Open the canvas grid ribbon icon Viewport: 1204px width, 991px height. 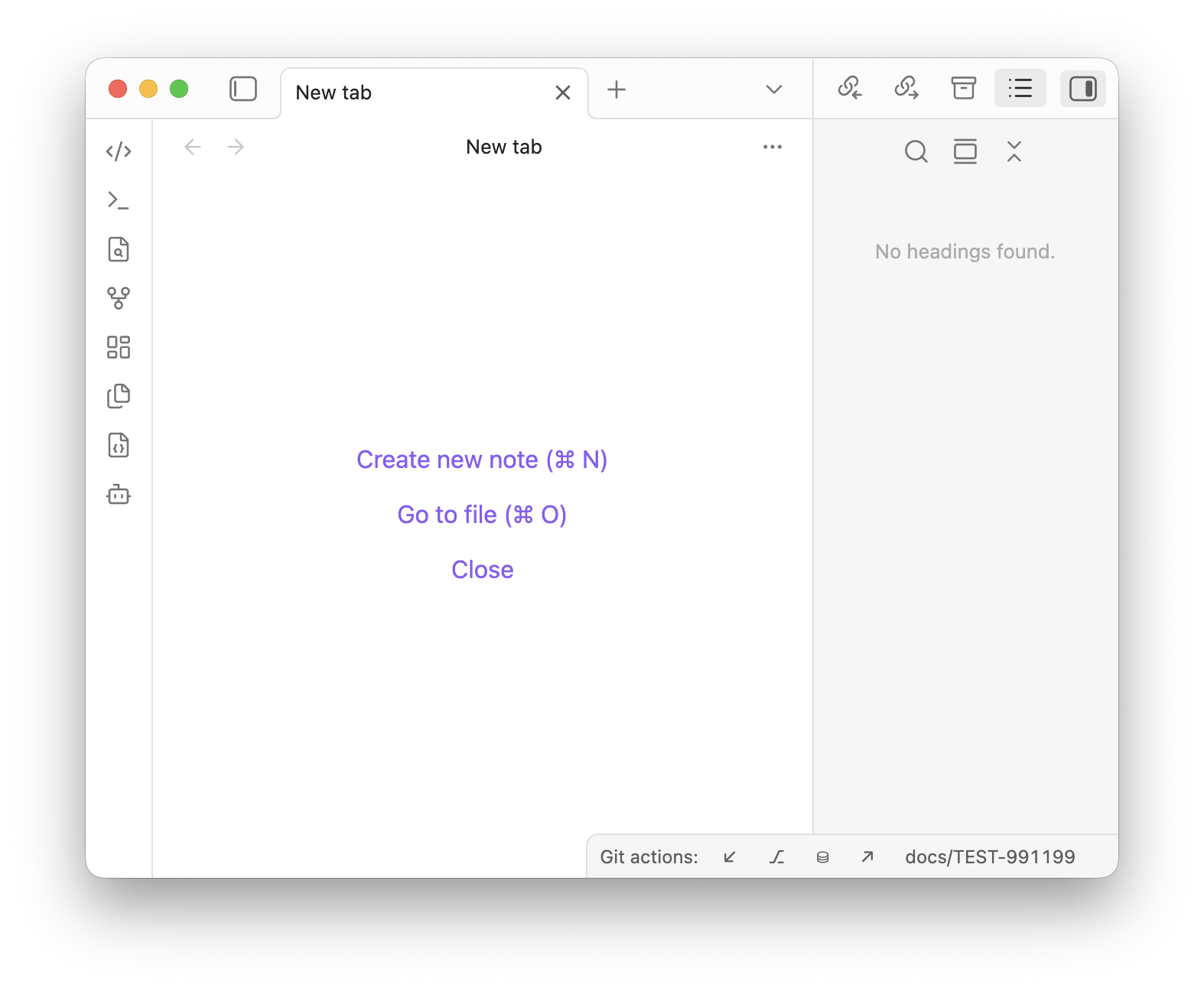pyautogui.click(x=119, y=347)
